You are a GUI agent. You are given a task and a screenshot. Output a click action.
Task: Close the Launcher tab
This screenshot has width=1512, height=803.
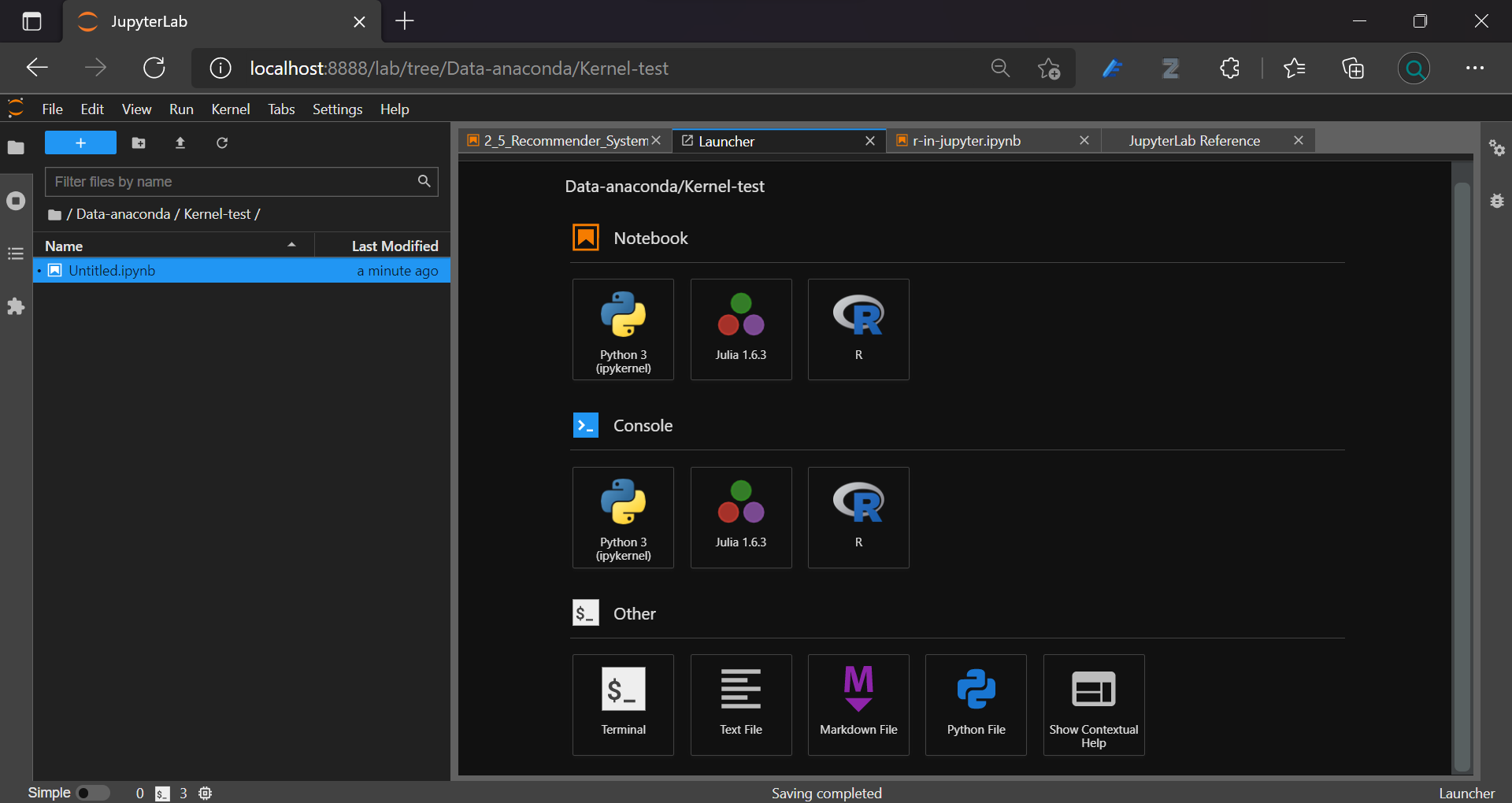click(x=870, y=141)
